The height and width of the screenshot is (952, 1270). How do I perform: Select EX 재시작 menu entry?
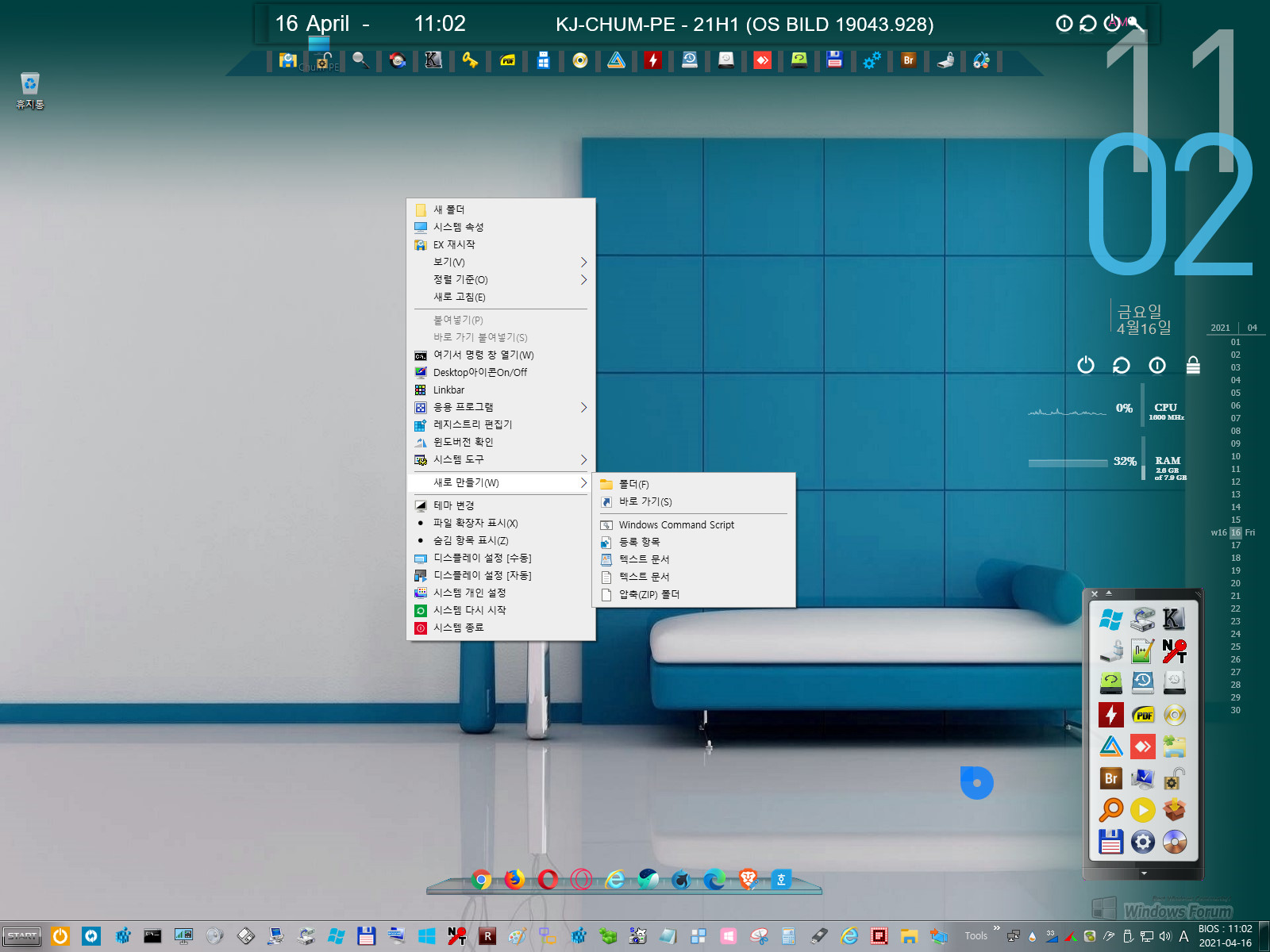(501, 244)
